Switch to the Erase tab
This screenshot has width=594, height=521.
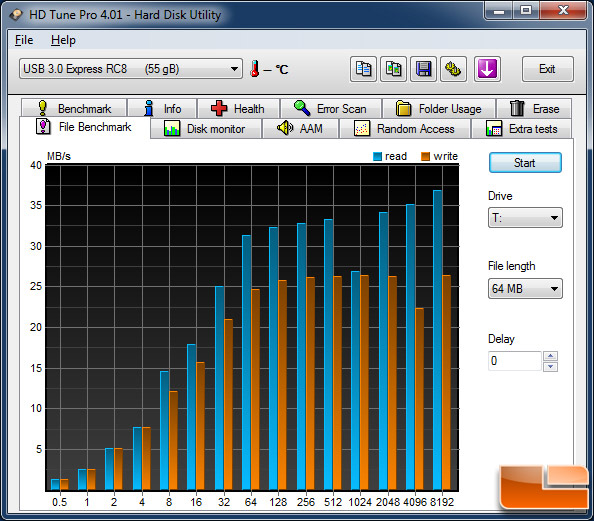534,108
